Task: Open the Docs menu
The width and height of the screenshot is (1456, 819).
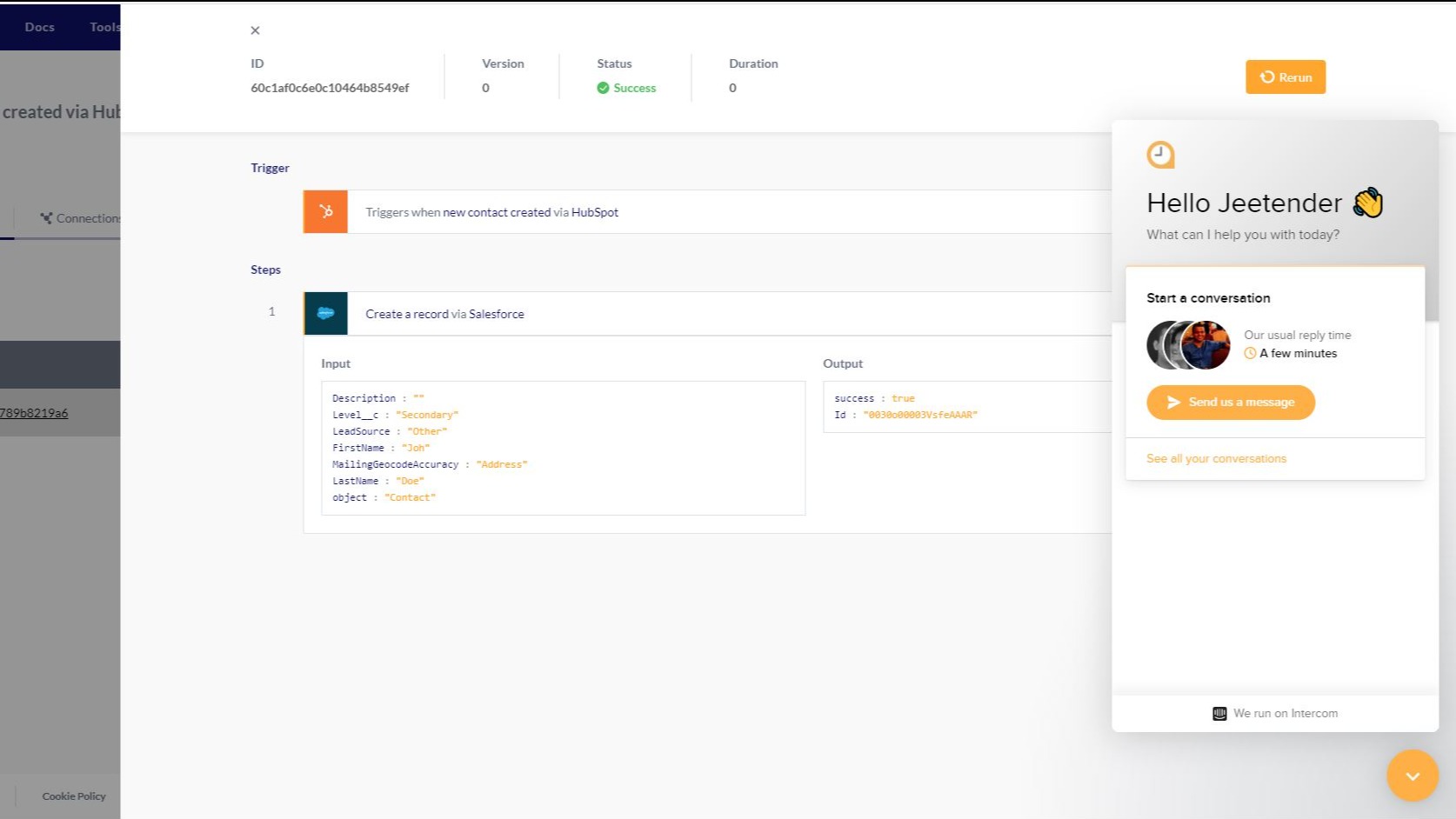Action: click(39, 27)
